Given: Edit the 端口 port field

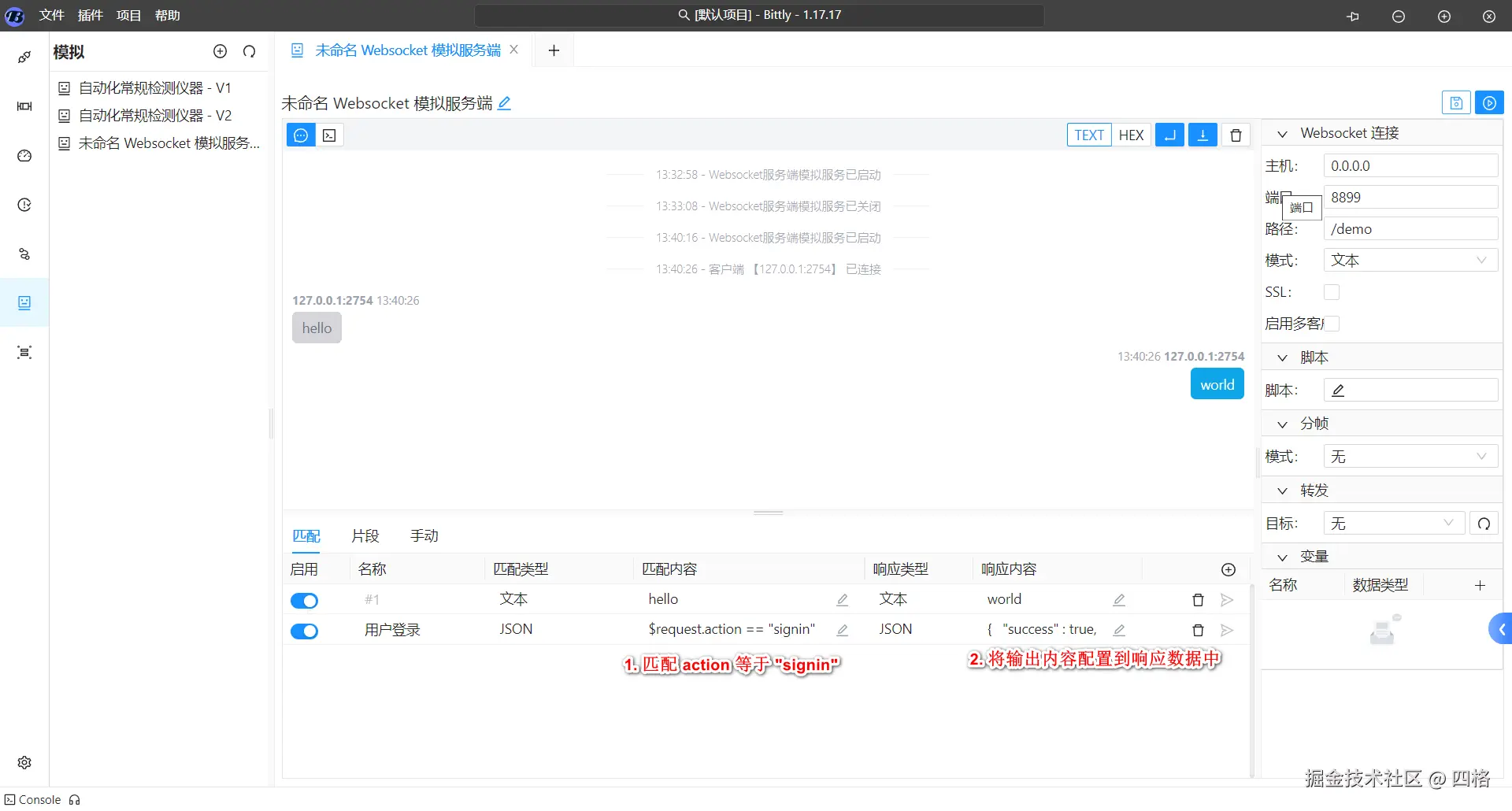Looking at the screenshot, I should pyautogui.click(x=1410, y=198).
